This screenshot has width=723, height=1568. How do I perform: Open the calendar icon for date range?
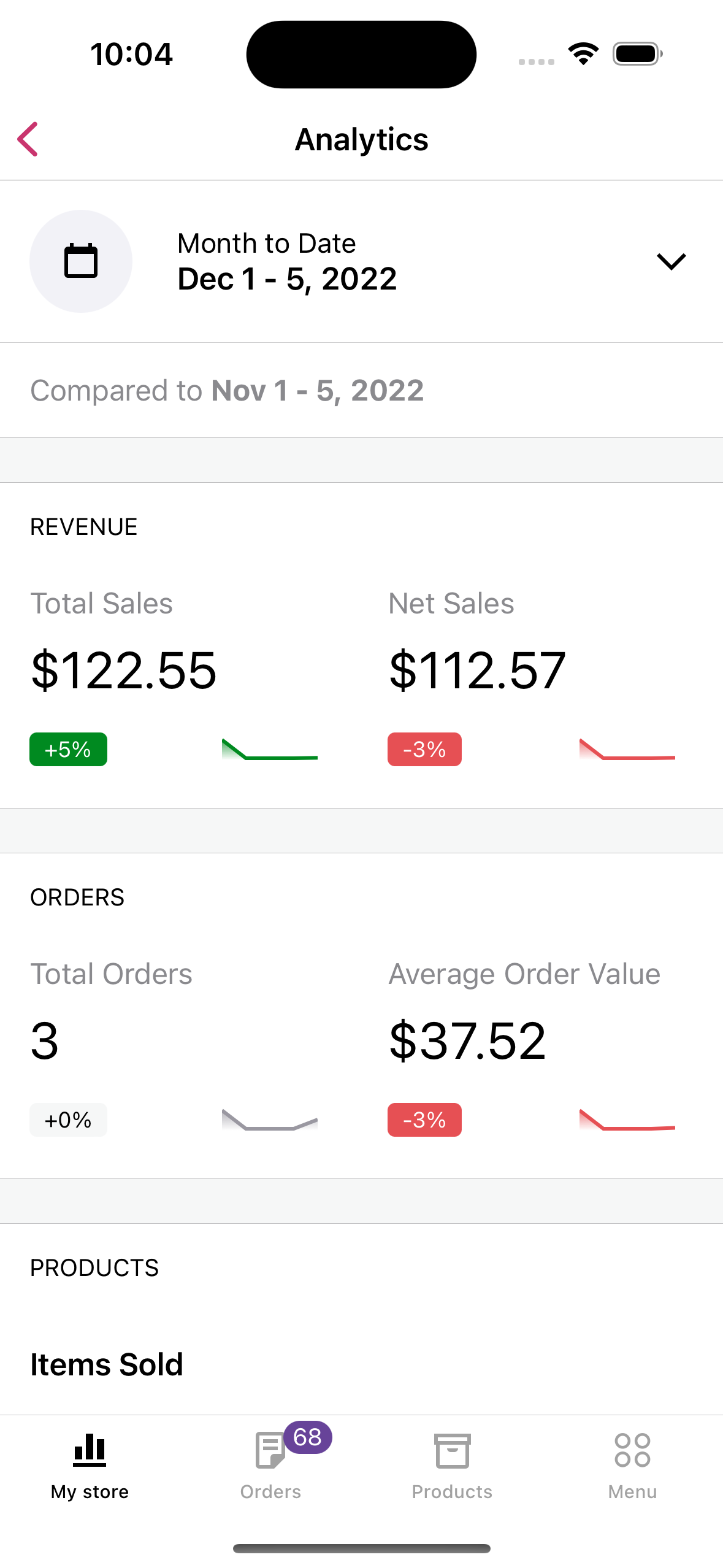click(x=81, y=261)
